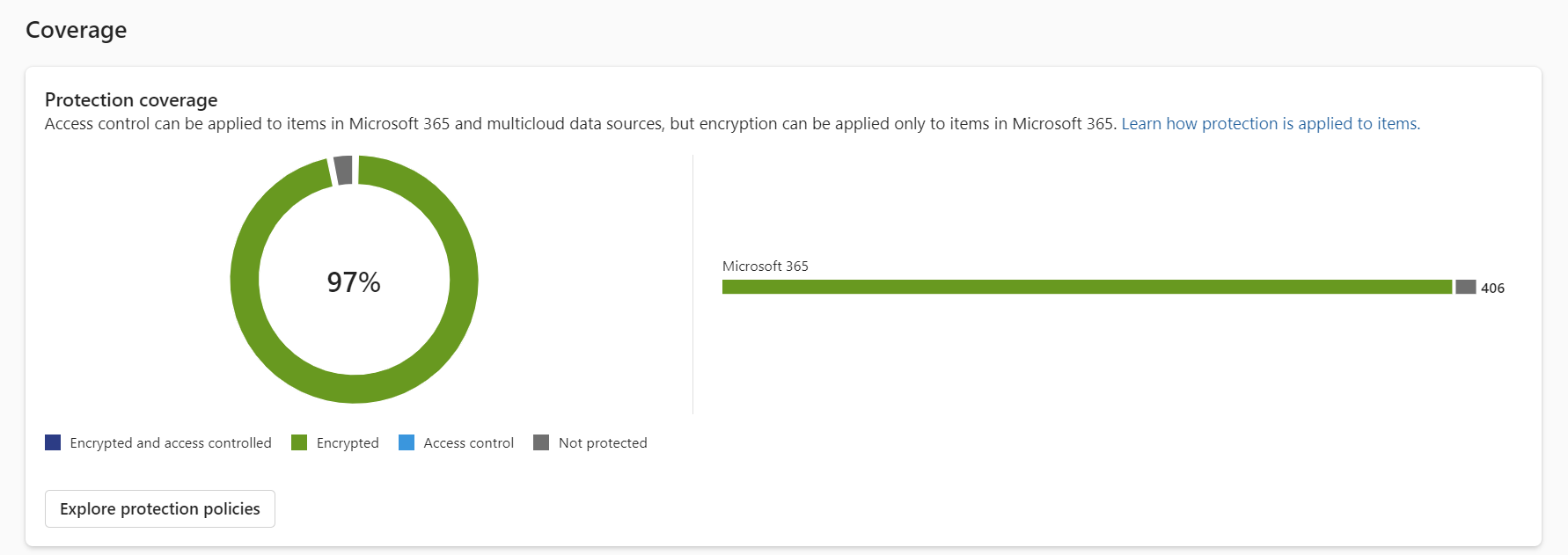Click the gray Not protected legend swatch

pos(541,442)
